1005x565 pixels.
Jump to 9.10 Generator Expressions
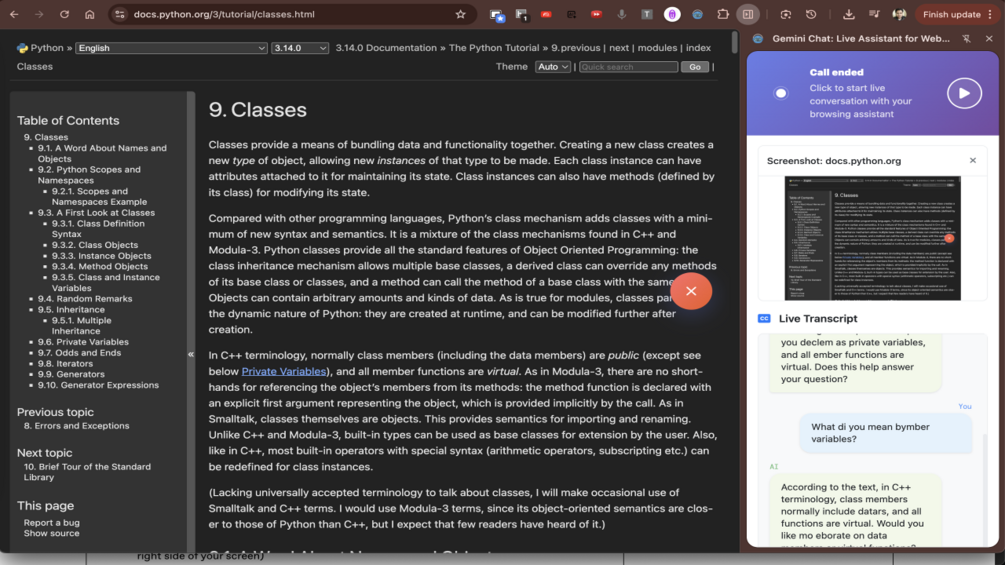[x=98, y=385]
